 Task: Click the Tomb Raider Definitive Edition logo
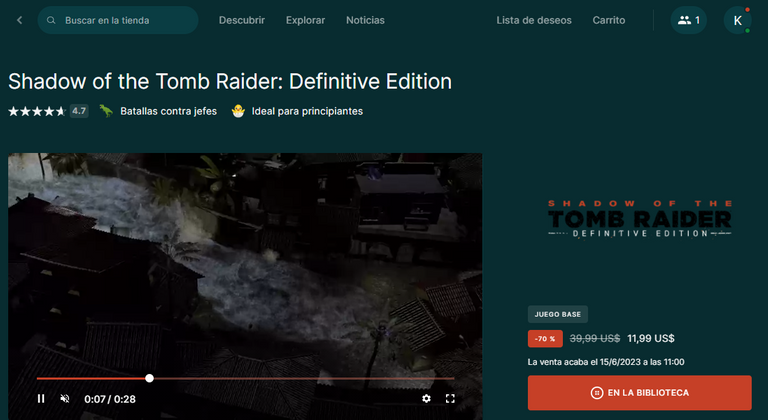click(640, 219)
